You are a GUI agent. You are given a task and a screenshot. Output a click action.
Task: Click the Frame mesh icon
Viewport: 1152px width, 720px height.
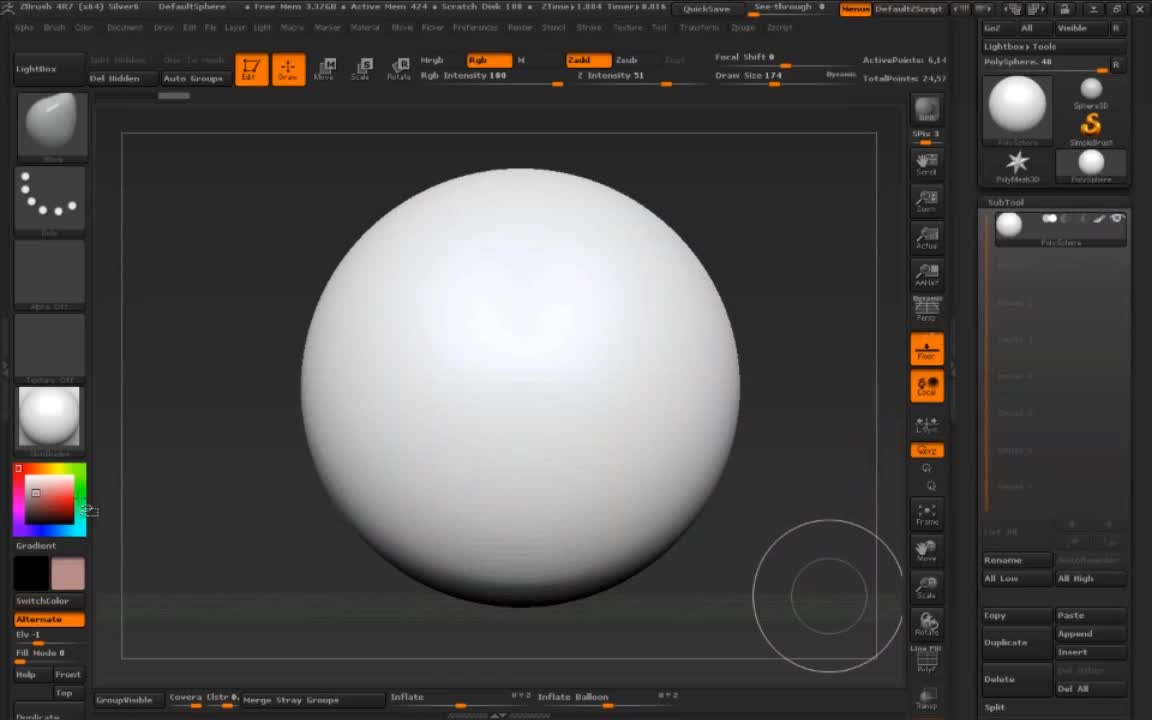coord(927,514)
